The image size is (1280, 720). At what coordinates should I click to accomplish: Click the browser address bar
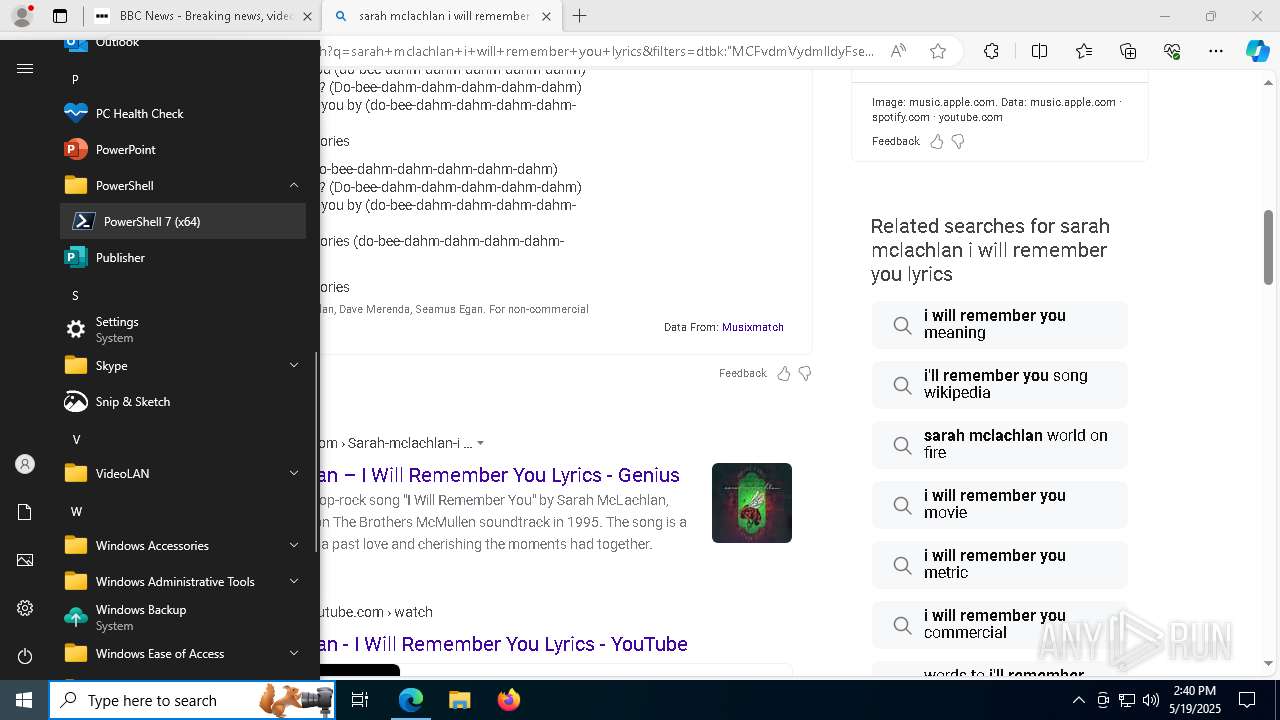coord(598,51)
